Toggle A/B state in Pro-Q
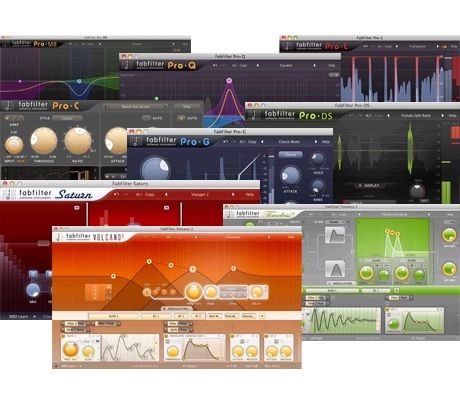This screenshot has height=416, width=460. point(235,66)
